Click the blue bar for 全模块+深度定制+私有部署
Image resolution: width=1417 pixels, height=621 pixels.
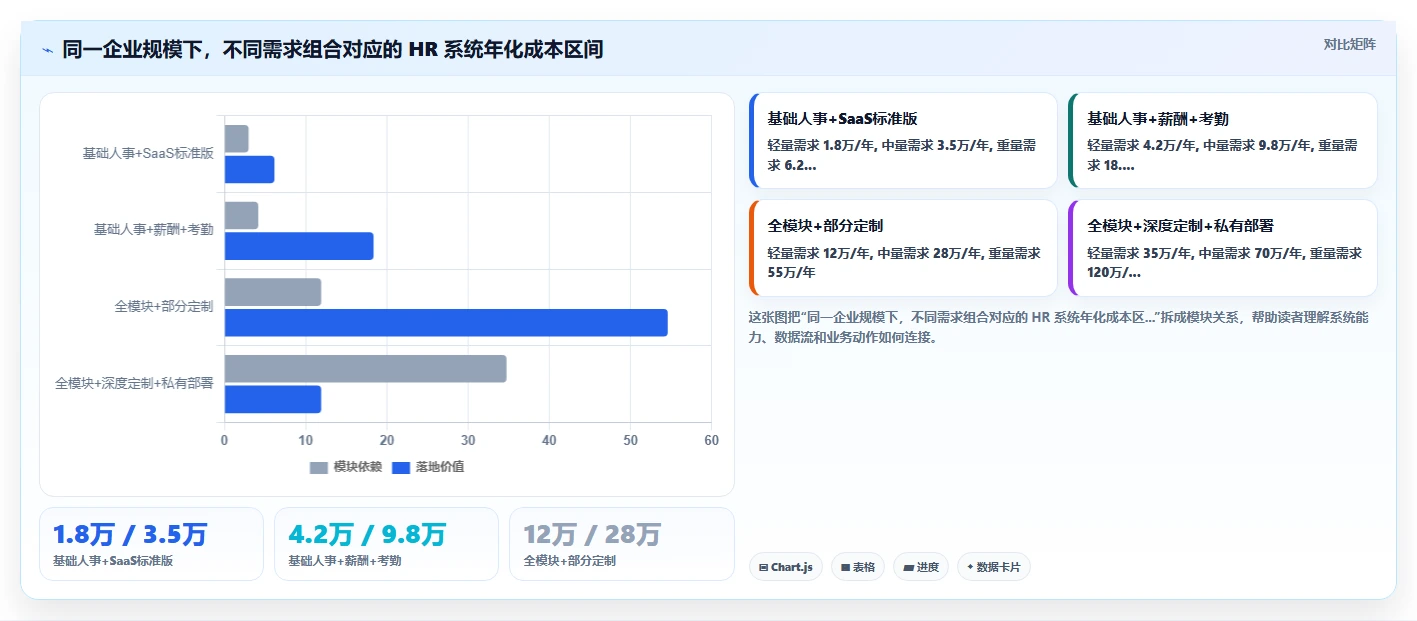tap(272, 399)
